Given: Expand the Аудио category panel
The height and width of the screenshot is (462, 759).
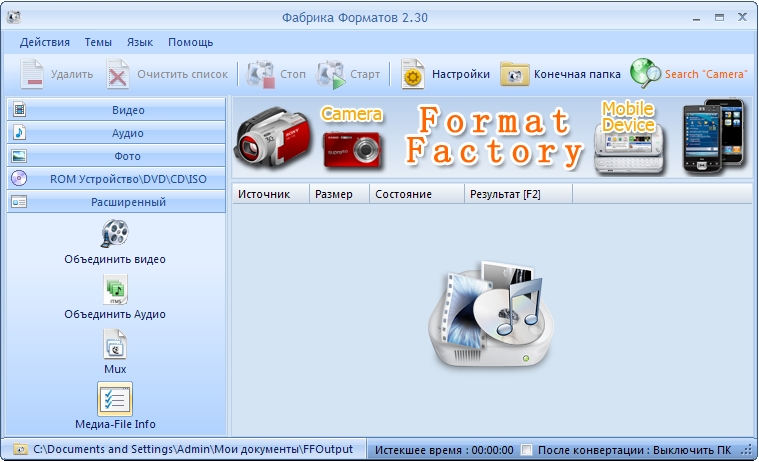Looking at the screenshot, I should tap(115, 133).
